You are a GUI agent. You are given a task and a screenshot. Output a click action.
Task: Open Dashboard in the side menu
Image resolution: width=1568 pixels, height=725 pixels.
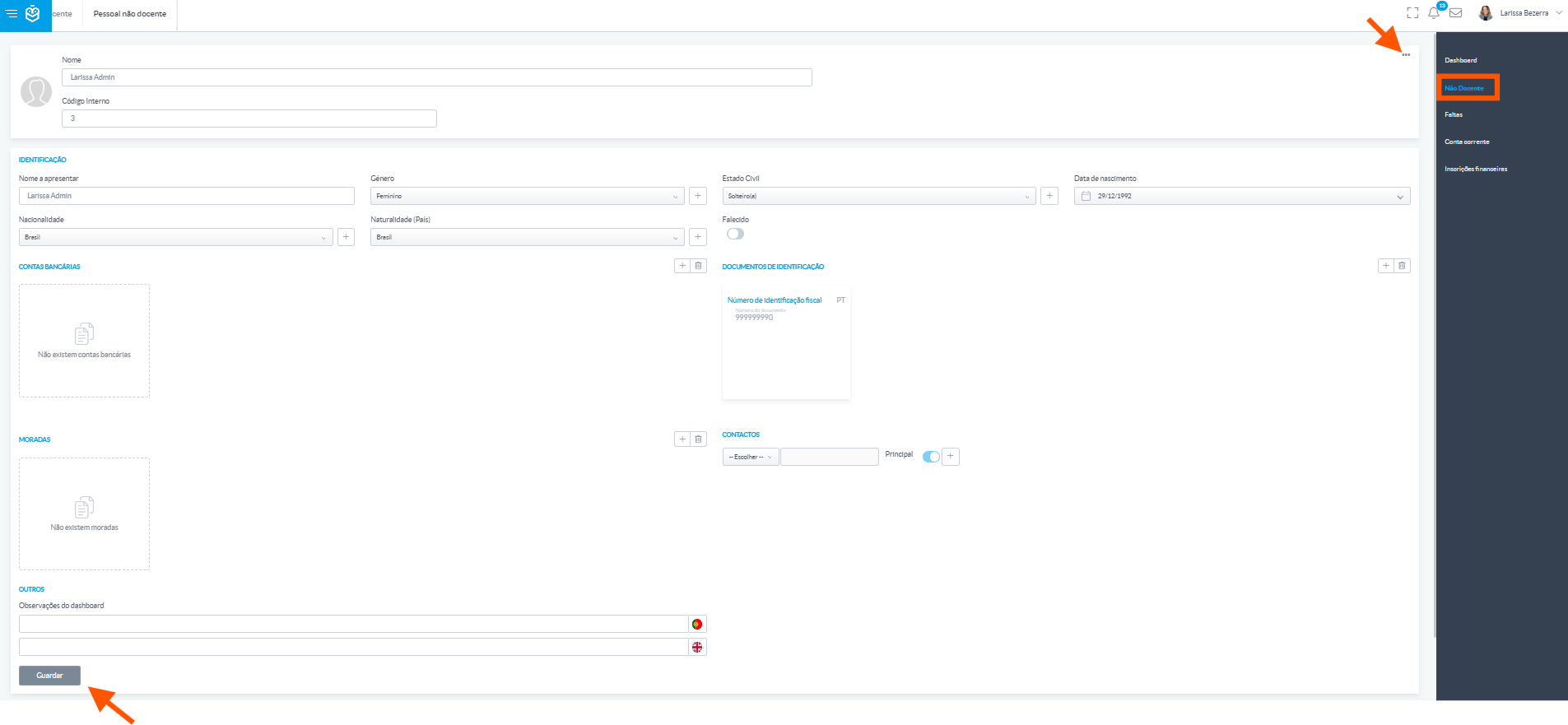pyautogui.click(x=1461, y=60)
